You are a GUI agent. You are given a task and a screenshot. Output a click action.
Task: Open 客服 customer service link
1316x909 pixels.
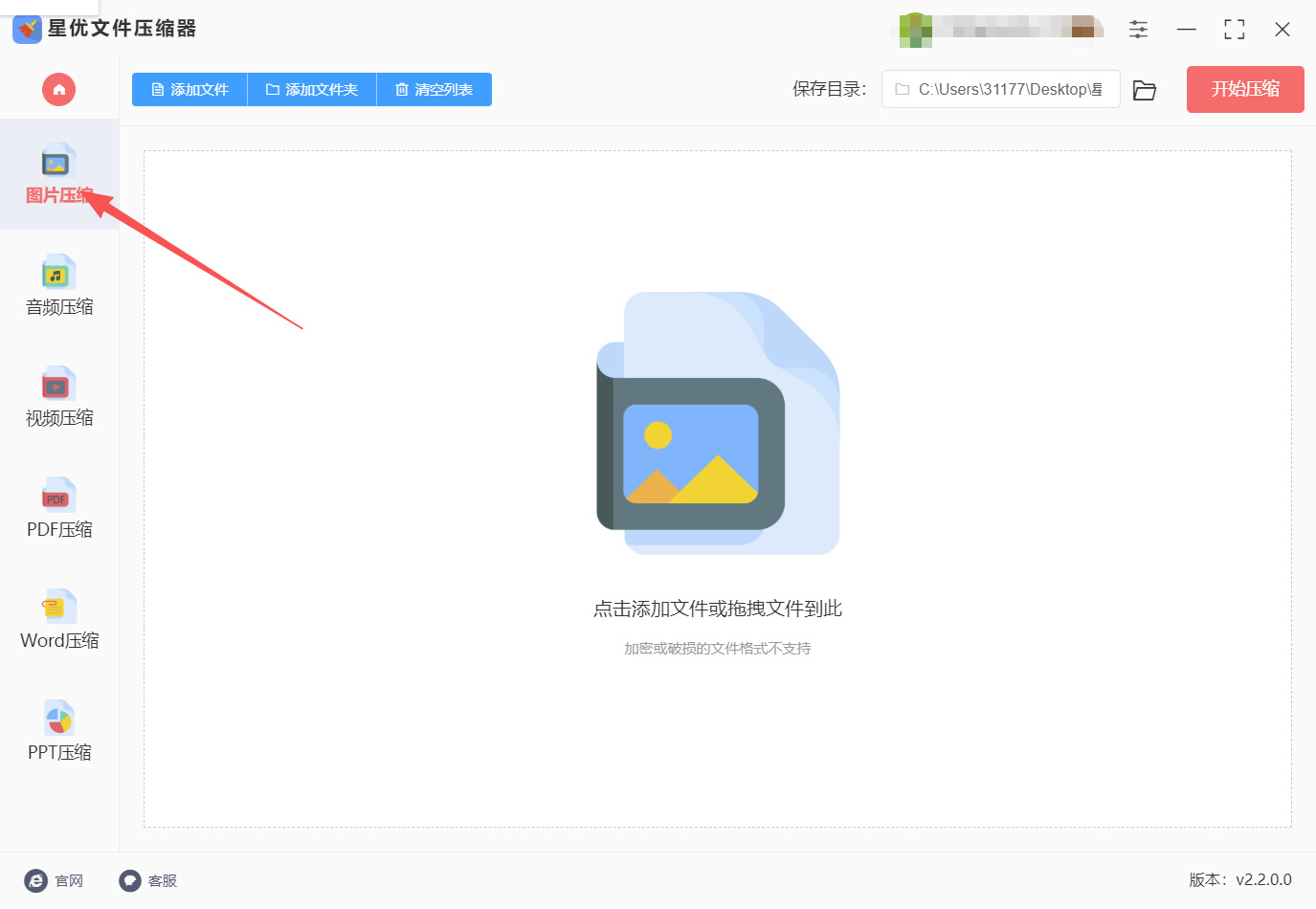148,880
